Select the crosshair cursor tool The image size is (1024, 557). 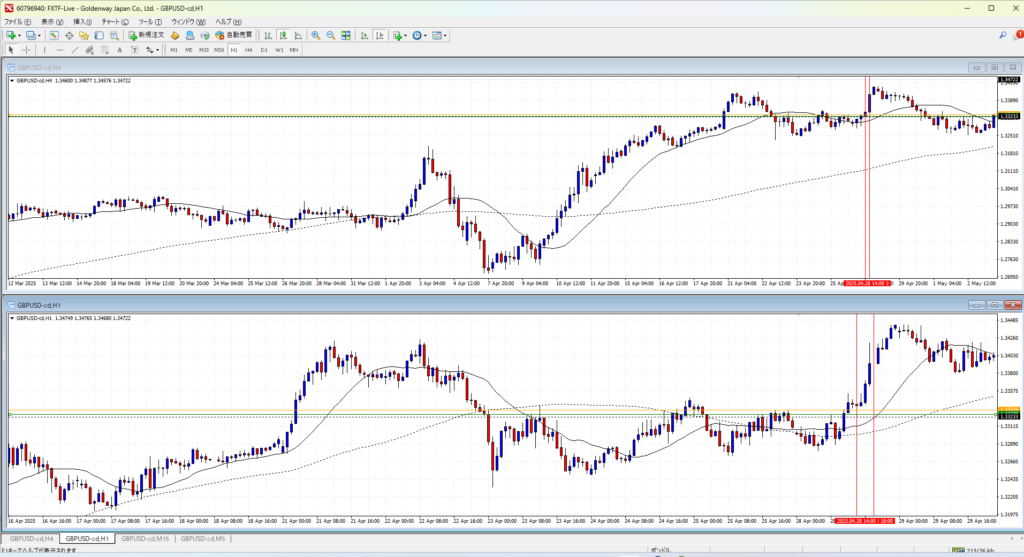[x=27, y=49]
